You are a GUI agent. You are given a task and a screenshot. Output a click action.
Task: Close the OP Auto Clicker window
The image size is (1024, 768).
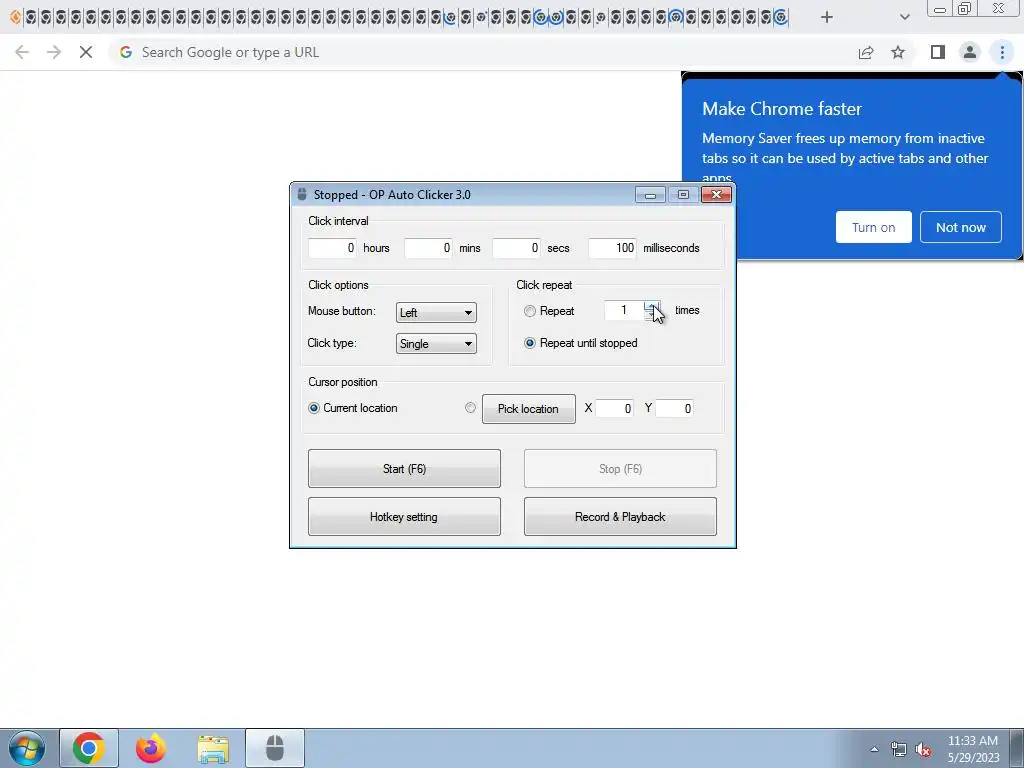[716, 195]
